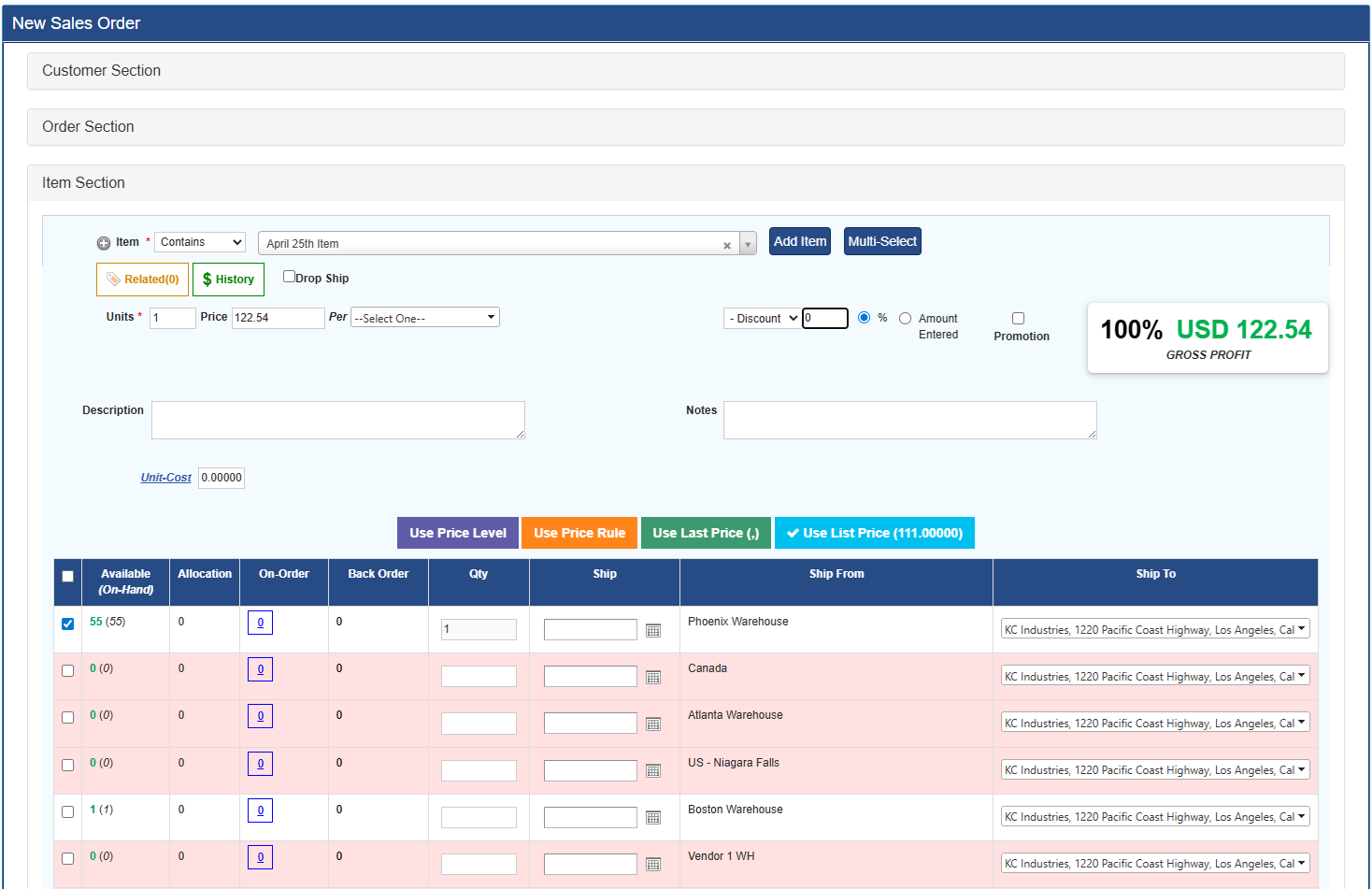The image size is (1372, 889).
Task: Click the Multi-Select button
Action: pos(882,241)
